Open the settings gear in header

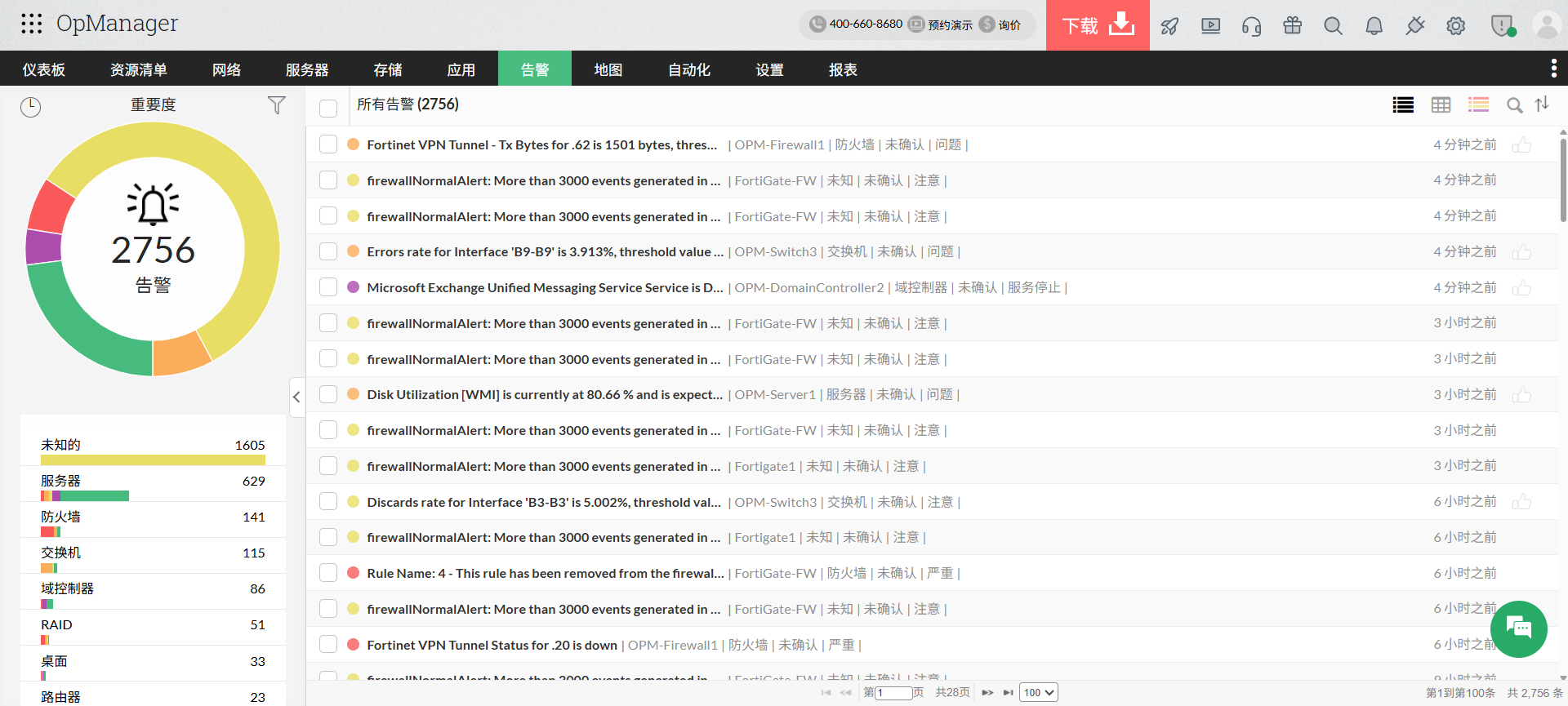click(x=1455, y=26)
